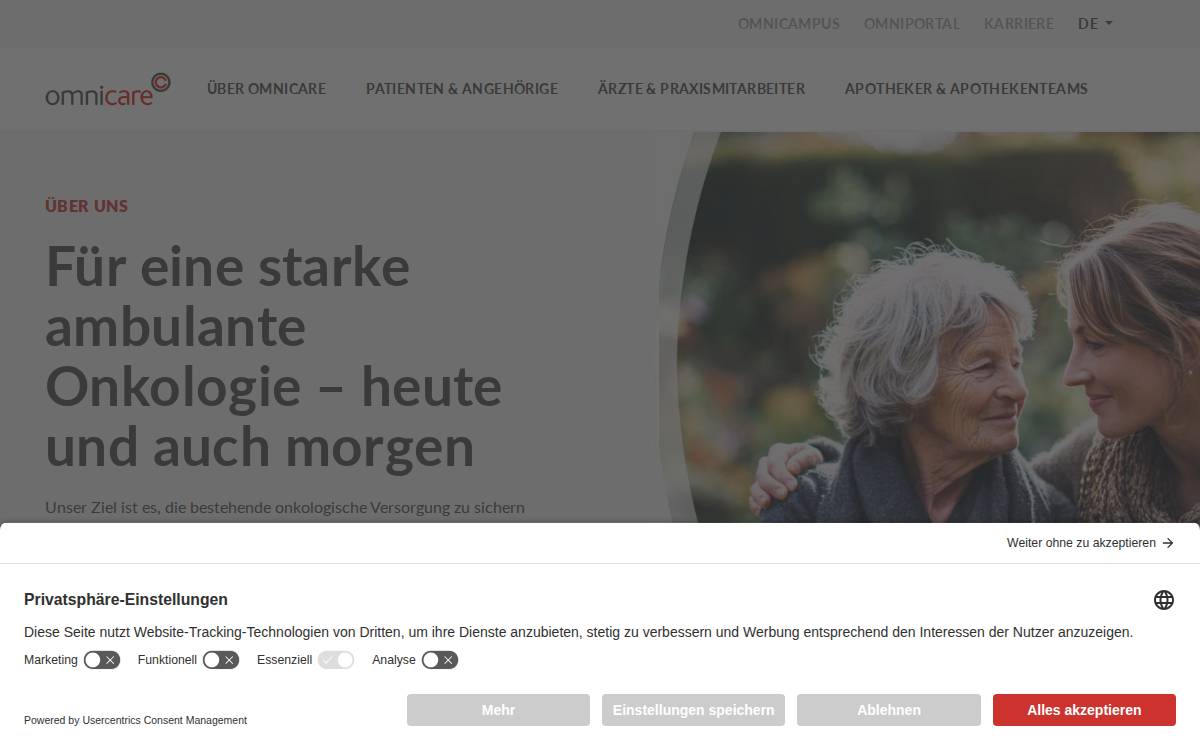1200x750 pixels.
Task: Open the Apotheker & Apothekenteams menu
Action: pos(966,88)
